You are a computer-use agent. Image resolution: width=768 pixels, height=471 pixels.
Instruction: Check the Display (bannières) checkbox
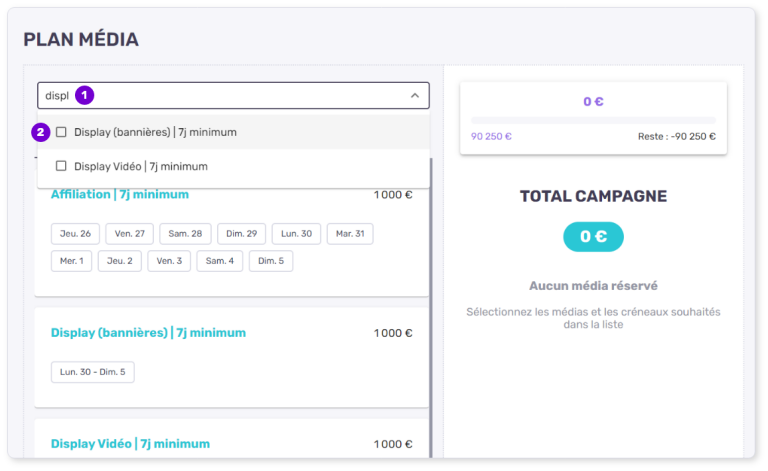tap(62, 132)
